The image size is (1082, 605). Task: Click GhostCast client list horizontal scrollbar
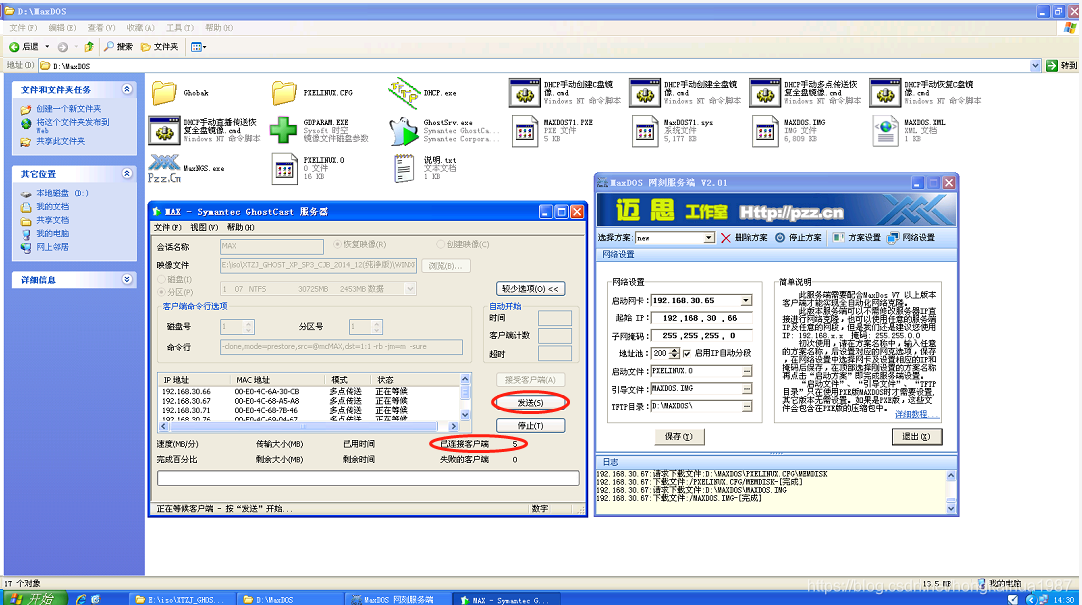tap(308, 426)
